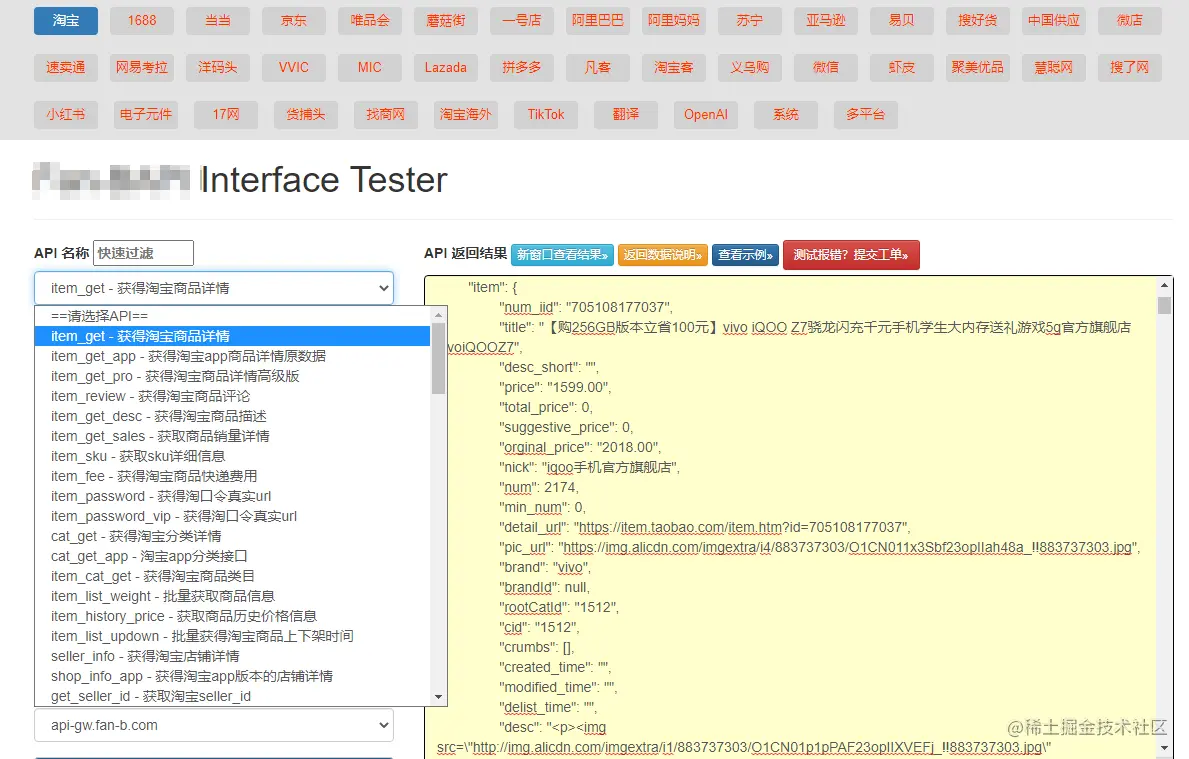This screenshot has height=759, width=1189.
Task: Select item_fee 快递费用 option
Action: (x=232, y=476)
